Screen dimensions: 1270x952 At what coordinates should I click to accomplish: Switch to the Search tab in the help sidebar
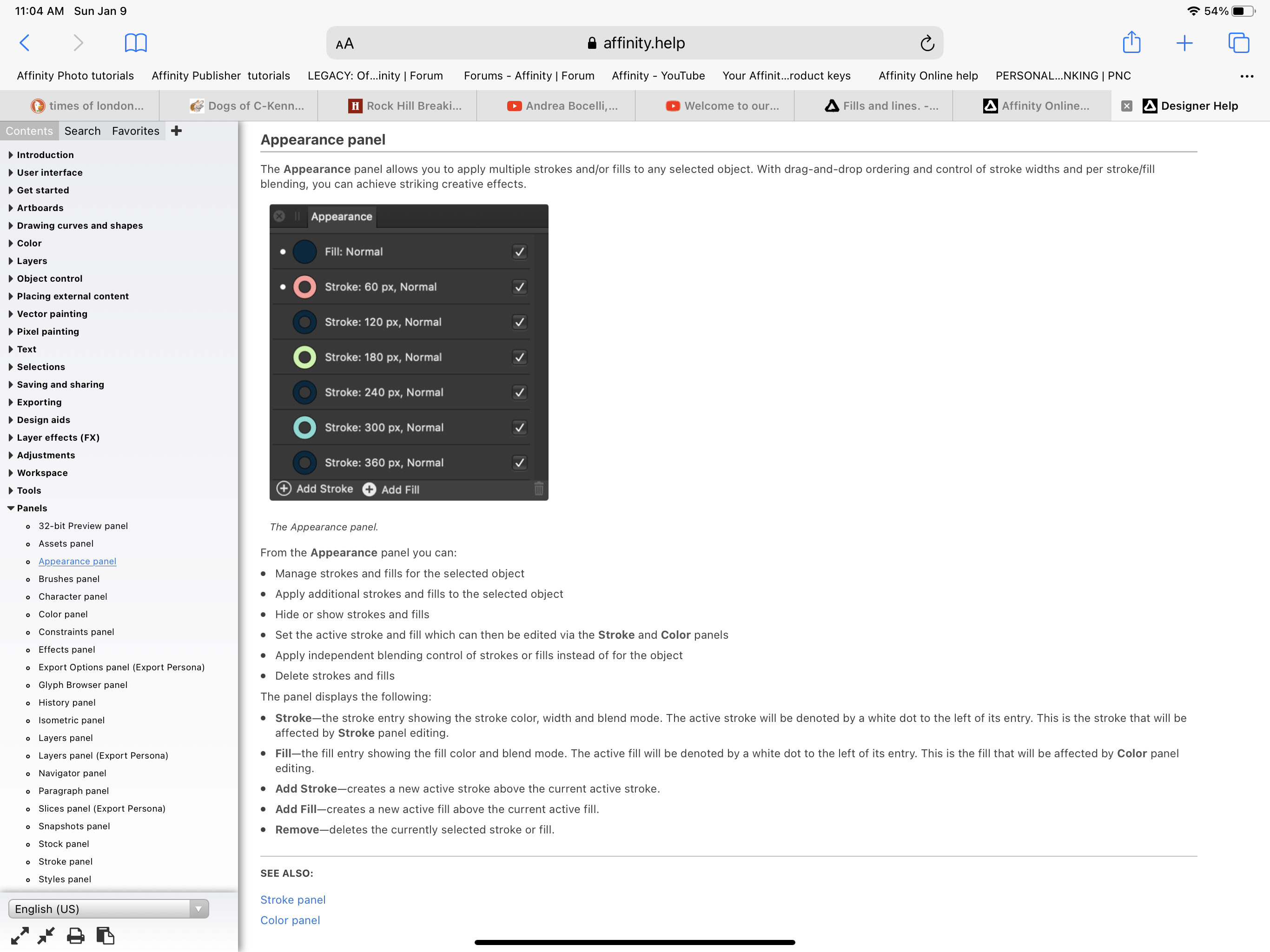coord(83,131)
